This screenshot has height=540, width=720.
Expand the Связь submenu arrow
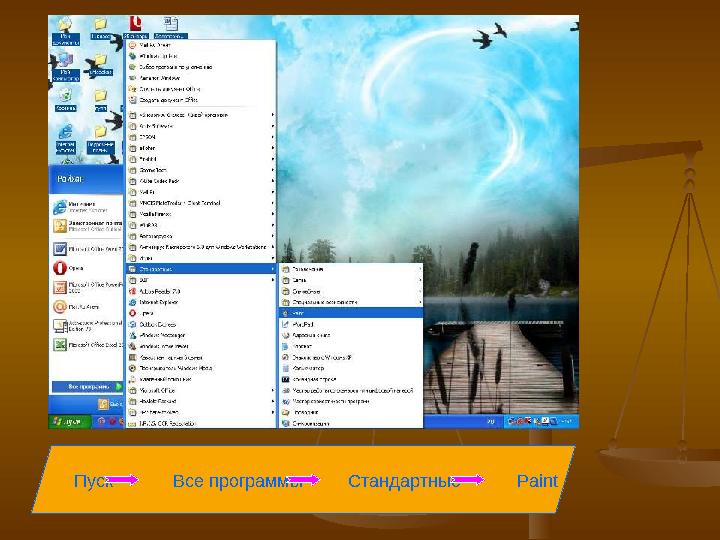point(420,280)
